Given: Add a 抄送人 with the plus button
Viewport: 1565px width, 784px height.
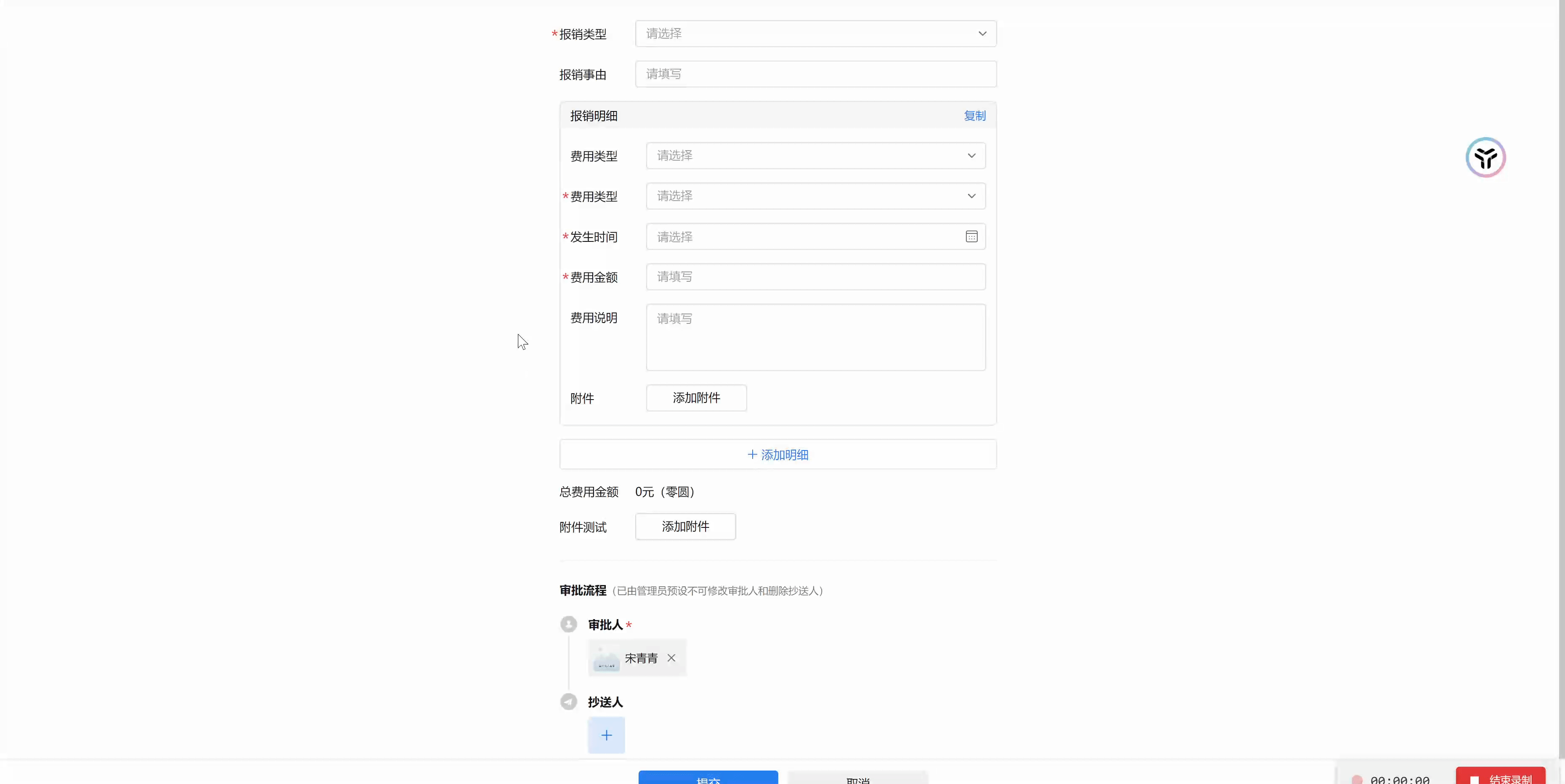Looking at the screenshot, I should (x=606, y=735).
